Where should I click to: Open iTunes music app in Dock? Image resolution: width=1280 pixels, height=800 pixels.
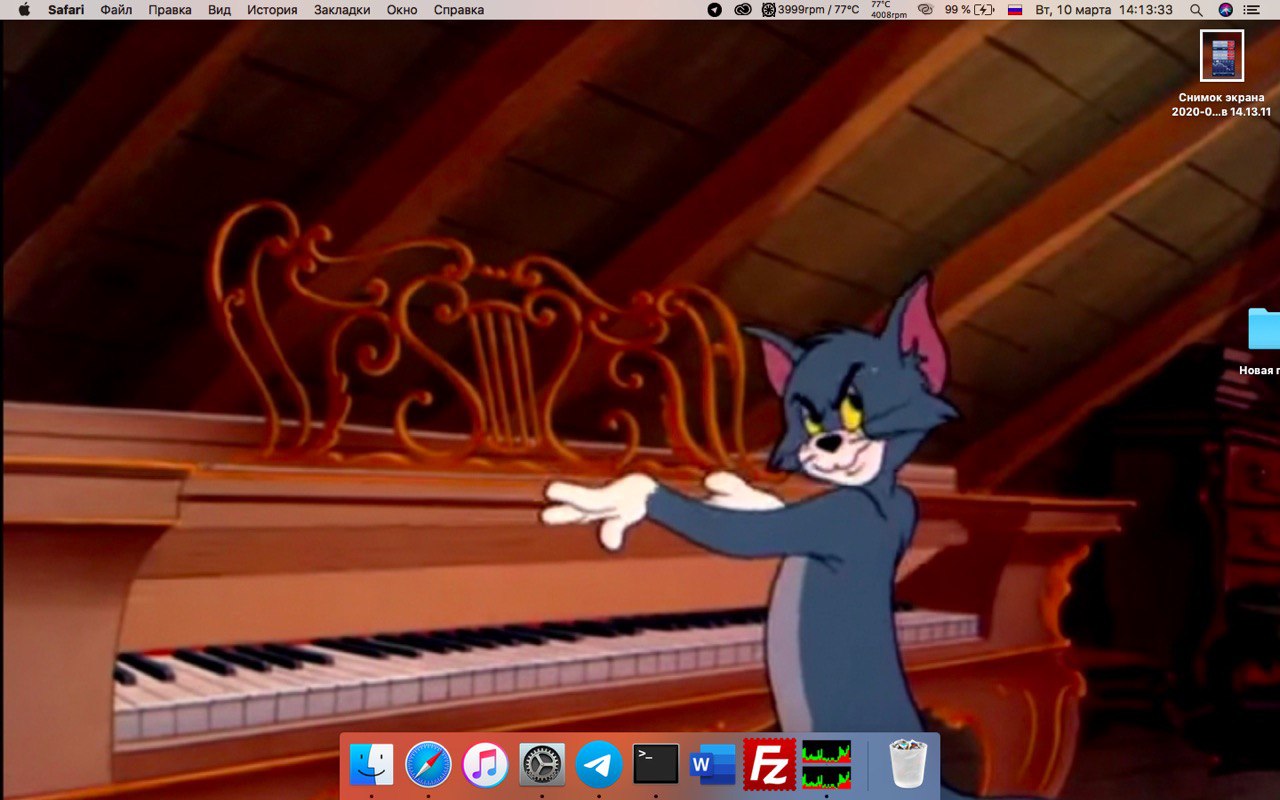[486, 765]
